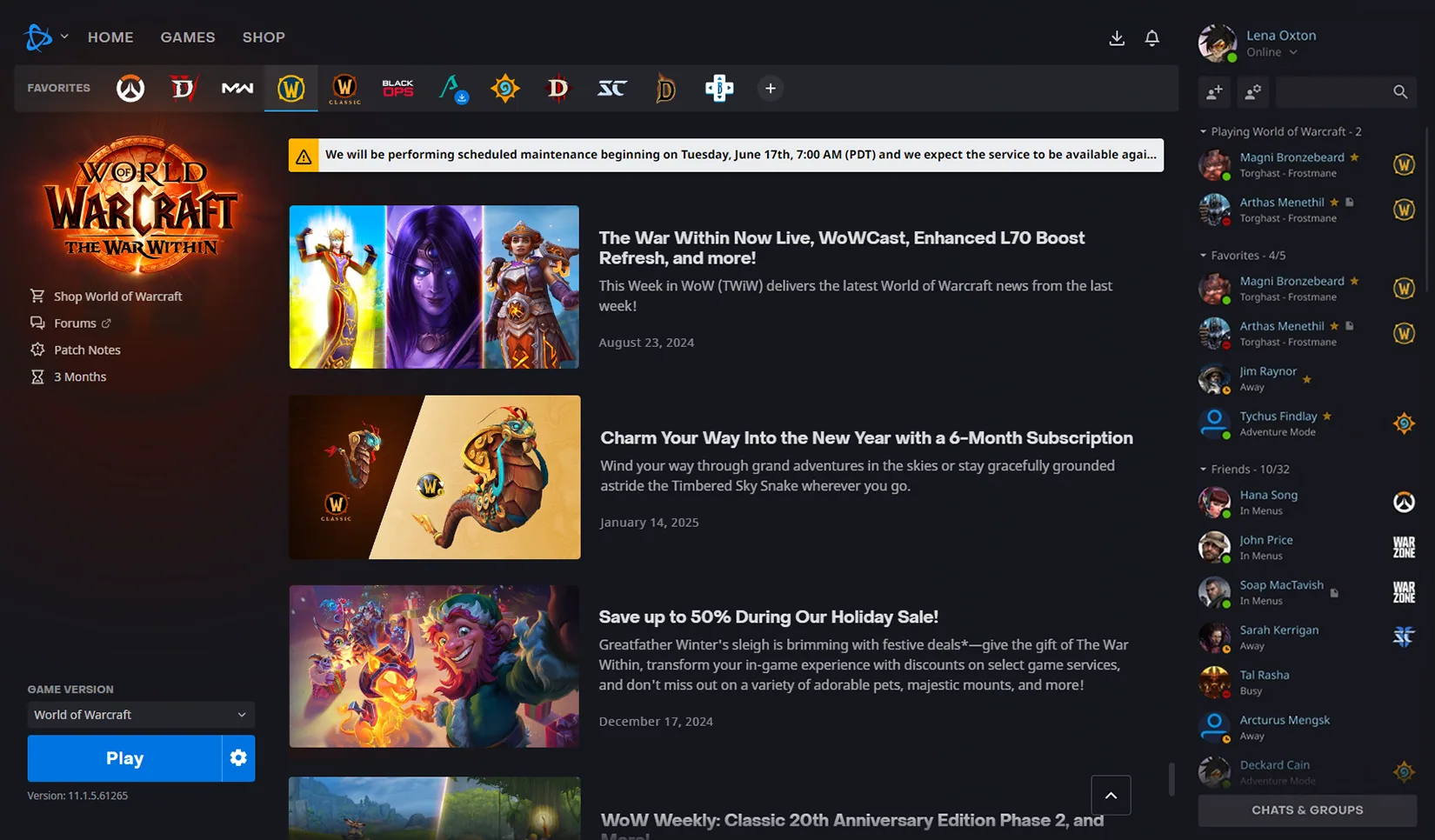Screen dimensions: 1435x840
Task: Click the friends search magnifier icon
Action: [1400, 92]
